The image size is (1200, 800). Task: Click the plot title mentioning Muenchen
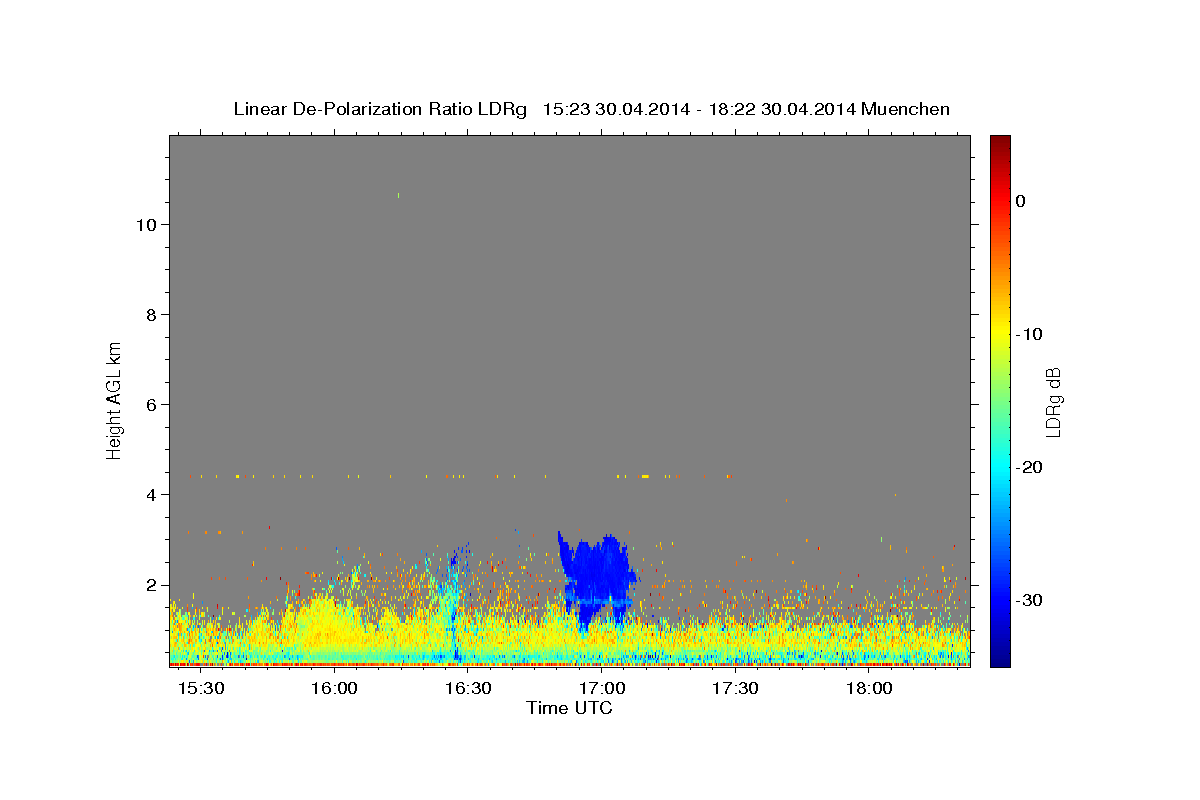click(591, 109)
